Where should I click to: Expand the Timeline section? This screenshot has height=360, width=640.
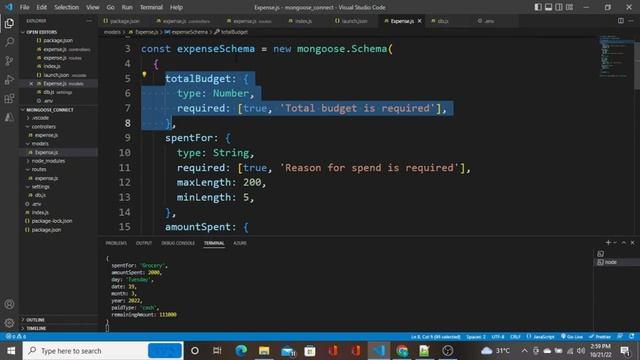point(36,328)
